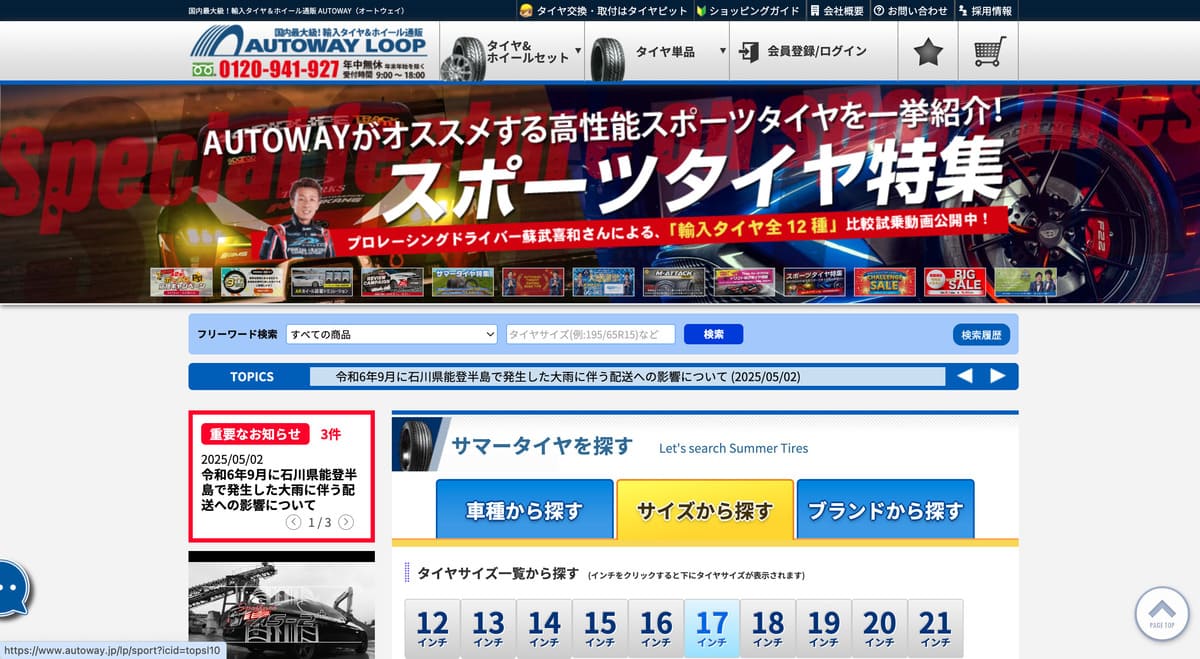Screen dimensions: 1200x659
Task: Expand the タイヤ単品 dropdown arrow
Action: (723, 51)
